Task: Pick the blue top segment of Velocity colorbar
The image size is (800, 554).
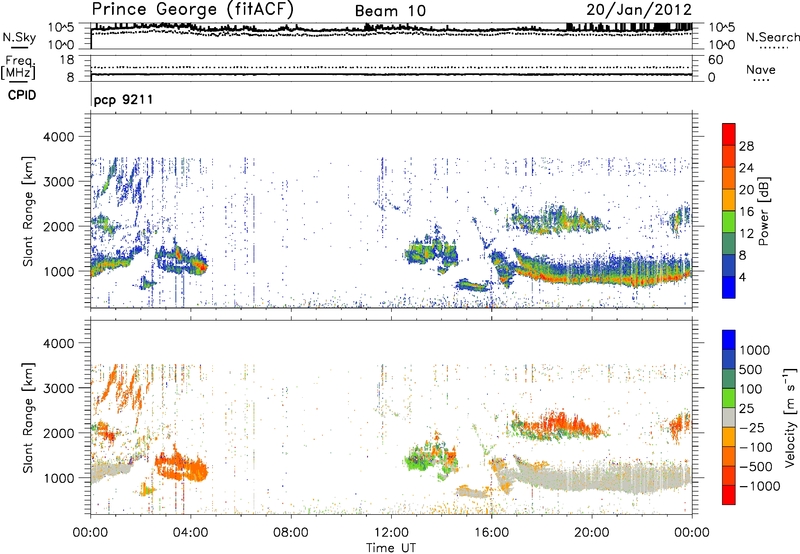Action: click(x=729, y=340)
